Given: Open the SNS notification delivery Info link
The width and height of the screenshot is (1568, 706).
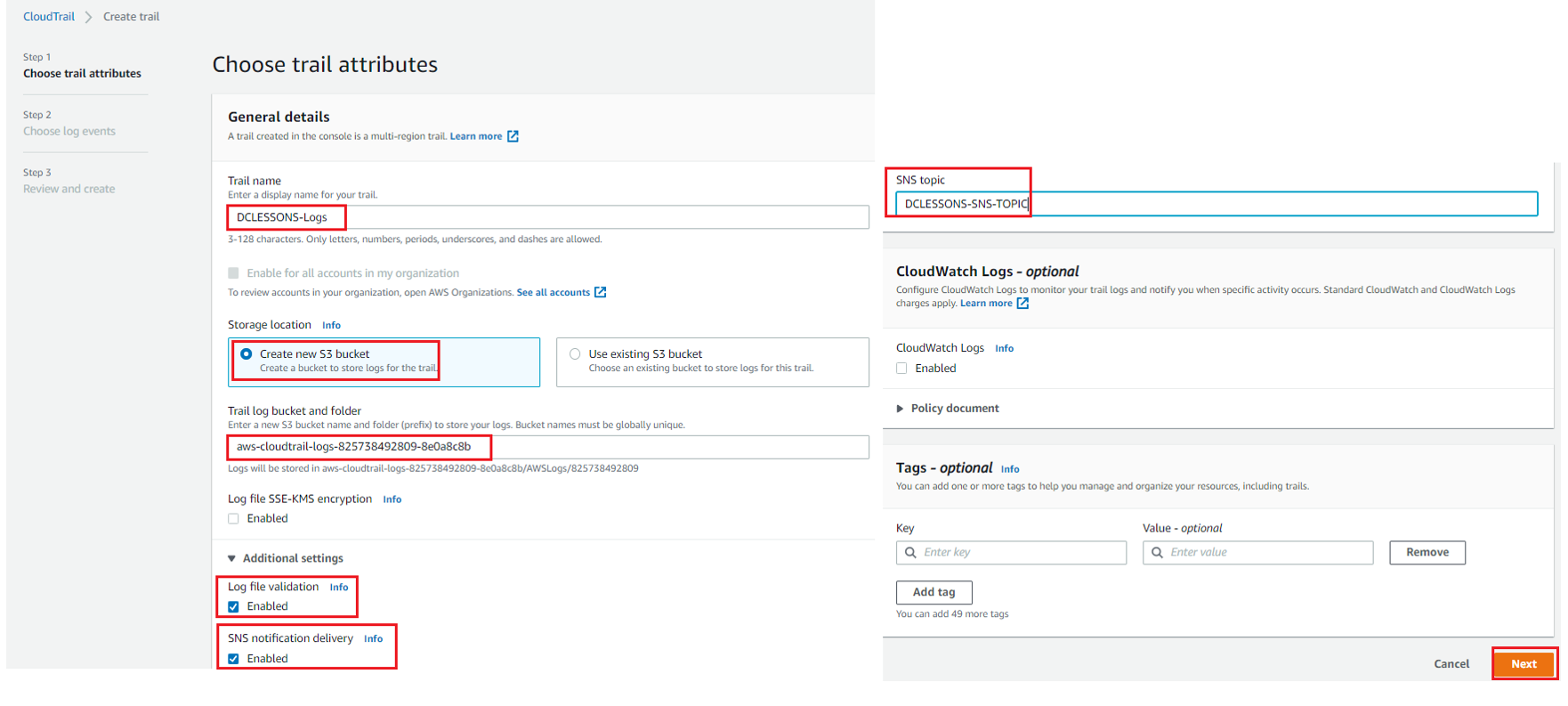Looking at the screenshot, I should pyautogui.click(x=373, y=639).
